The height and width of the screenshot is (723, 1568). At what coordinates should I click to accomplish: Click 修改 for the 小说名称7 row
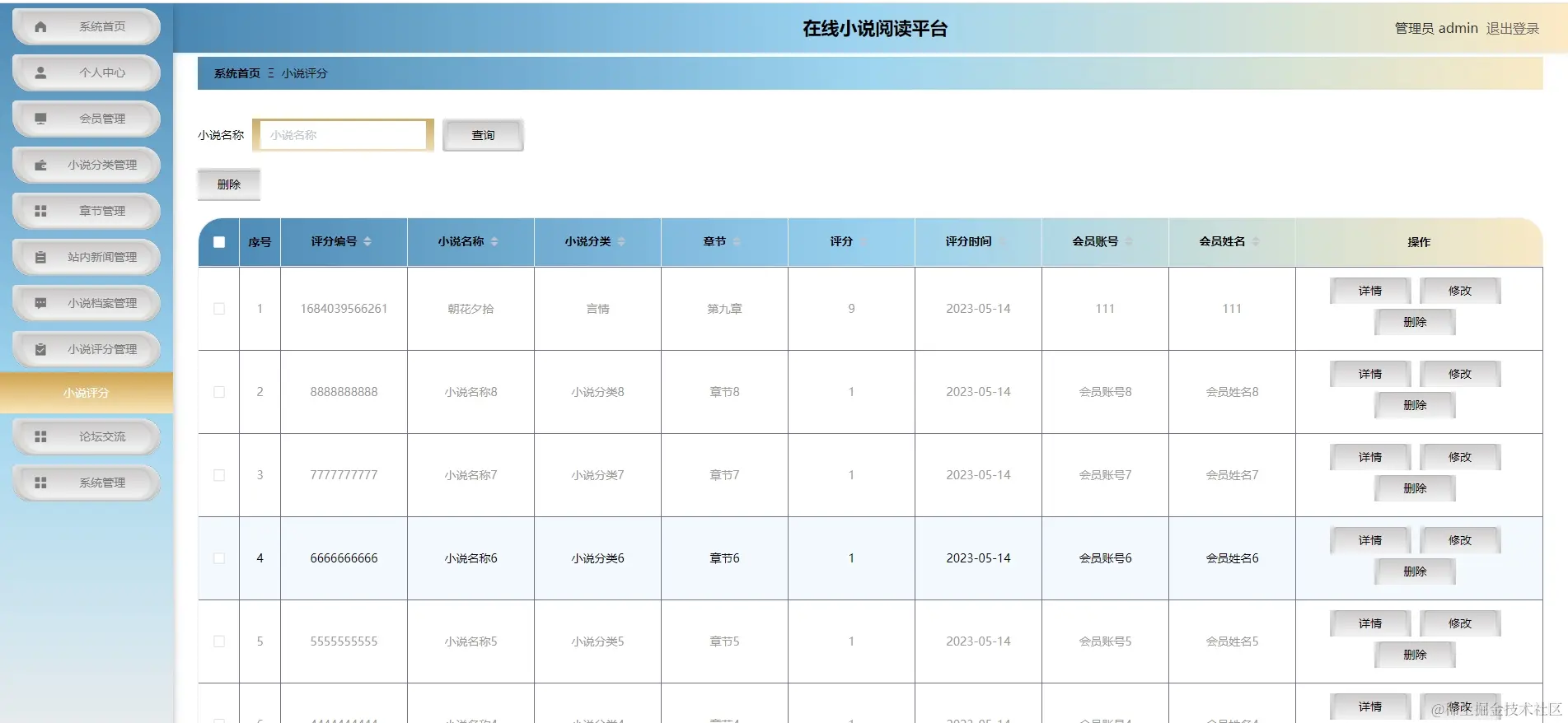(1460, 457)
